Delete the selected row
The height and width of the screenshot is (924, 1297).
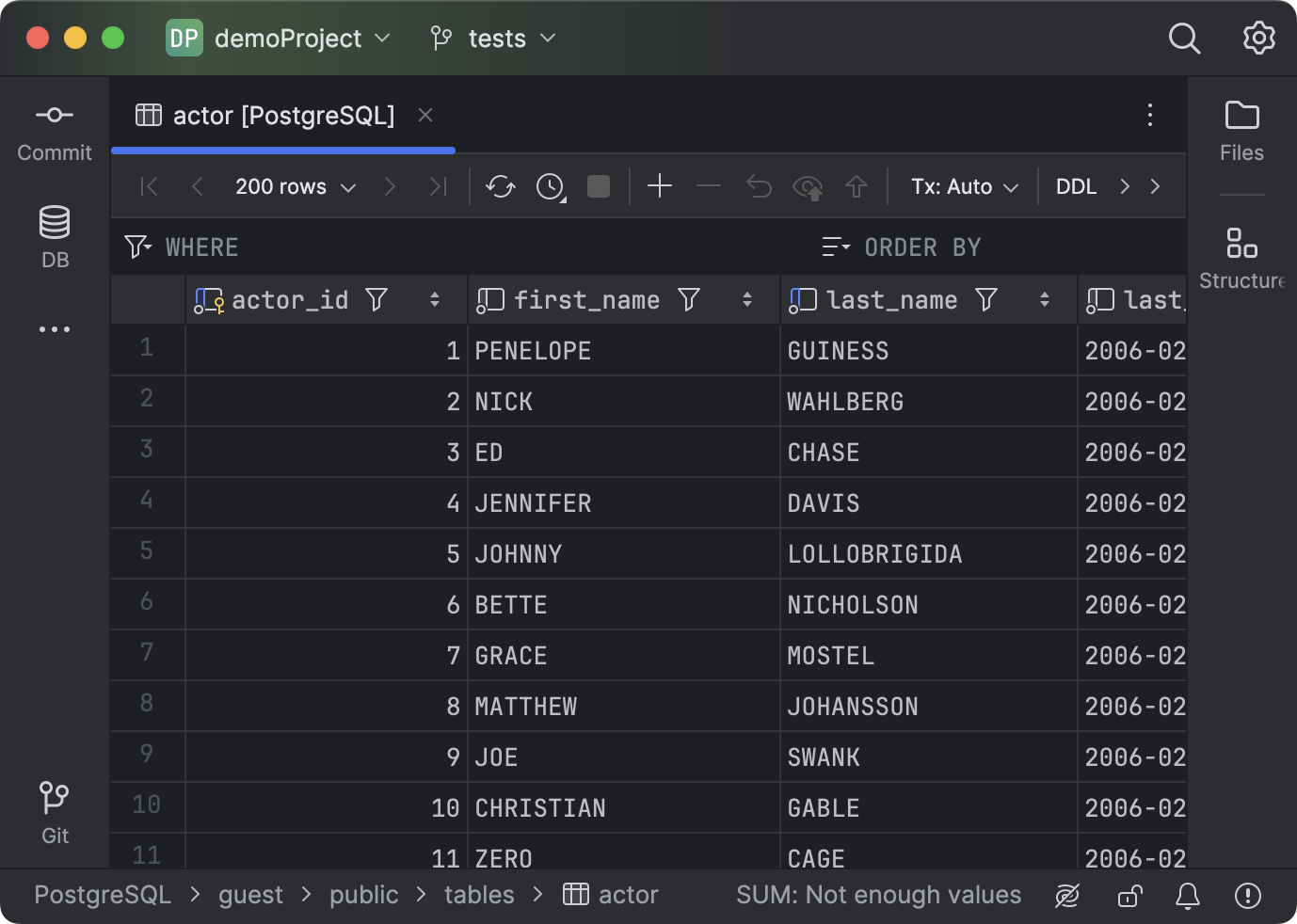(709, 186)
